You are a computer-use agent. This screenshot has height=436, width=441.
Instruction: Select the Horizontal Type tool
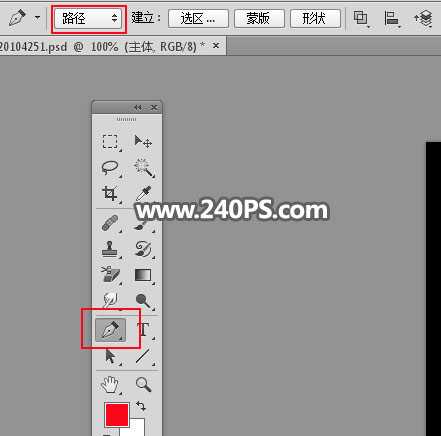click(143, 329)
